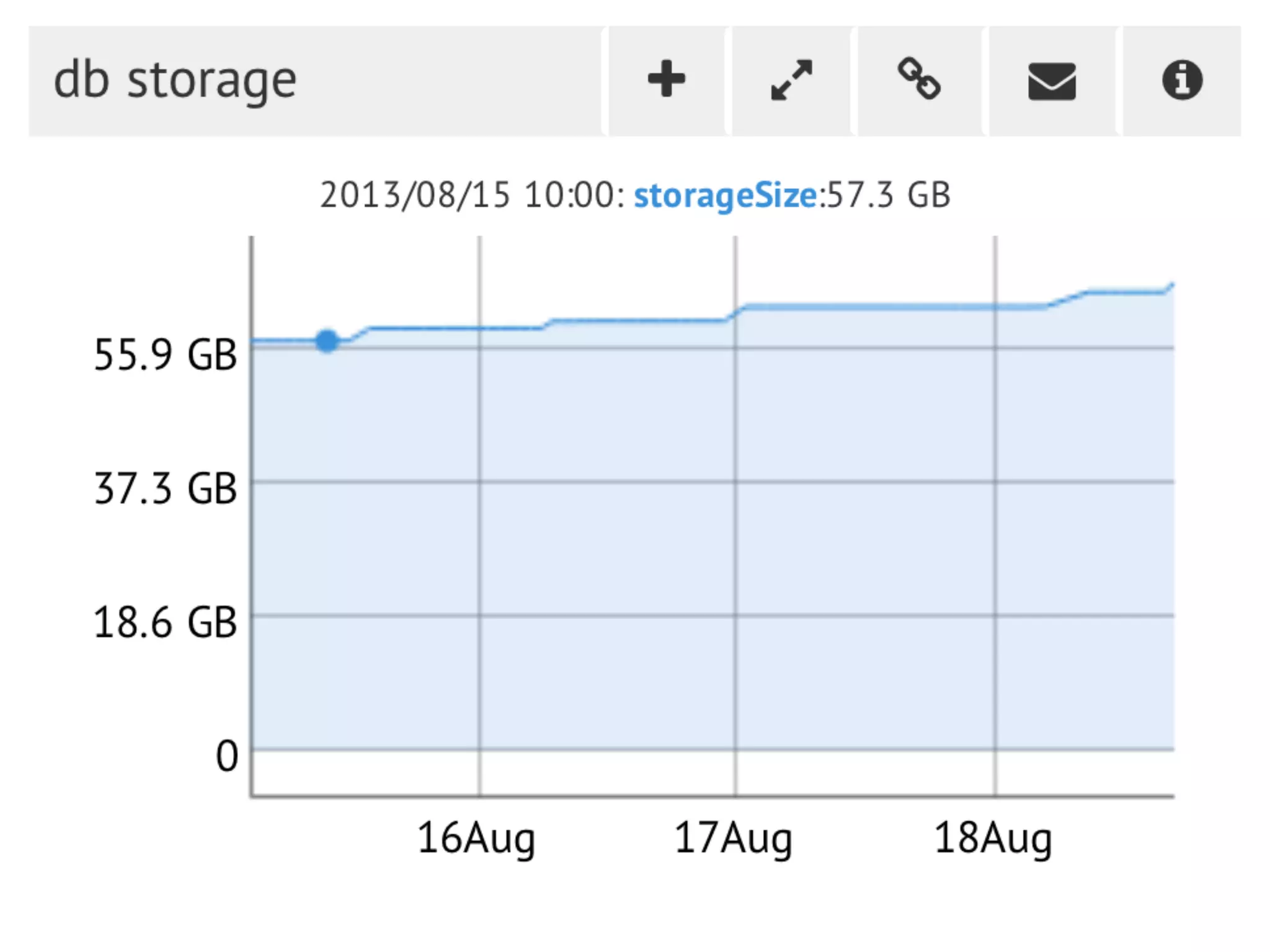1270x952 pixels.
Task: Click the plus icon in chart header
Action: point(666,79)
